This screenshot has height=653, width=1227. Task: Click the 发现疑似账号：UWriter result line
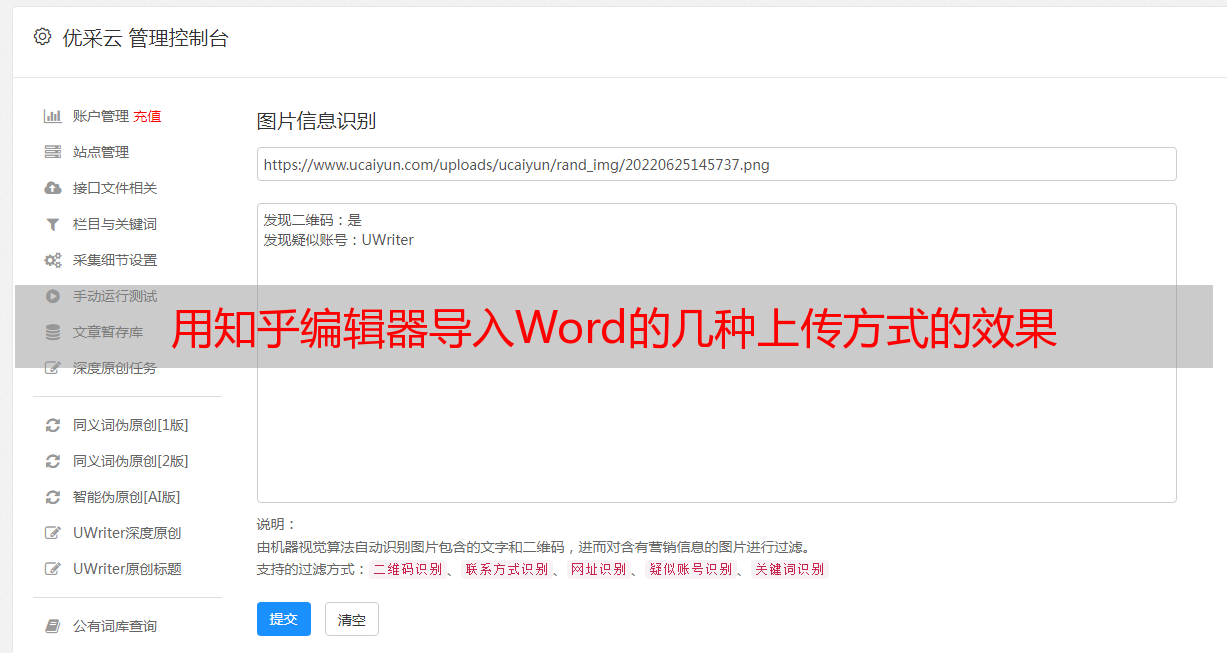pyautogui.click(x=339, y=240)
